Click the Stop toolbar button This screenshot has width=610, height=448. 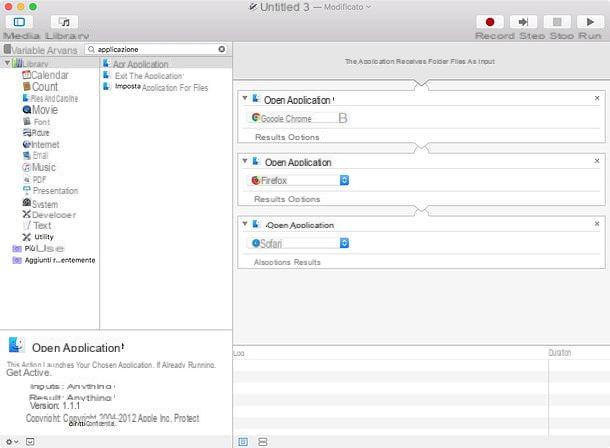coord(557,22)
